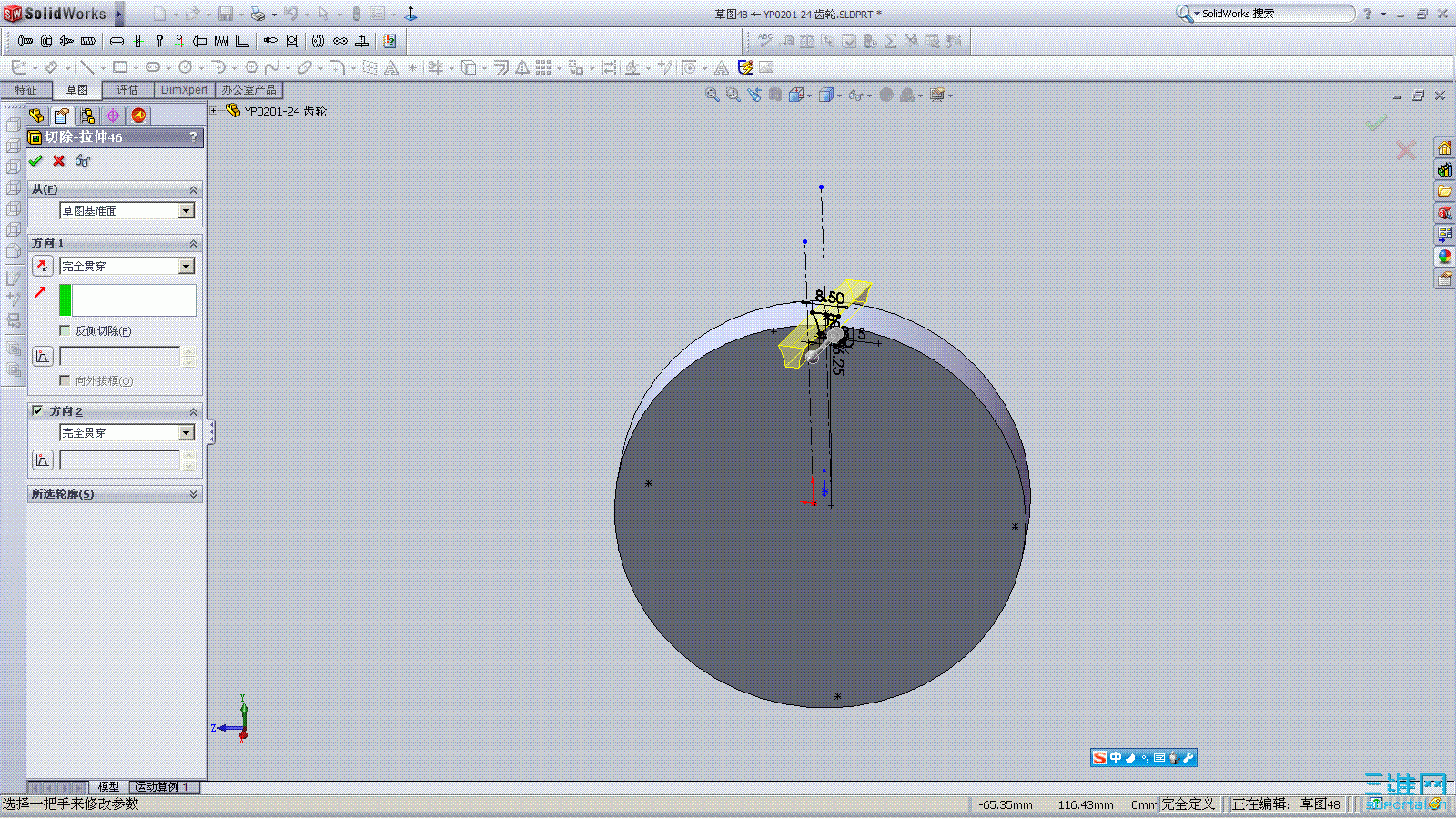The width and height of the screenshot is (1456, 819).
Task: Click the Sogou input method 中 toggle
Action: point(1116,758)
